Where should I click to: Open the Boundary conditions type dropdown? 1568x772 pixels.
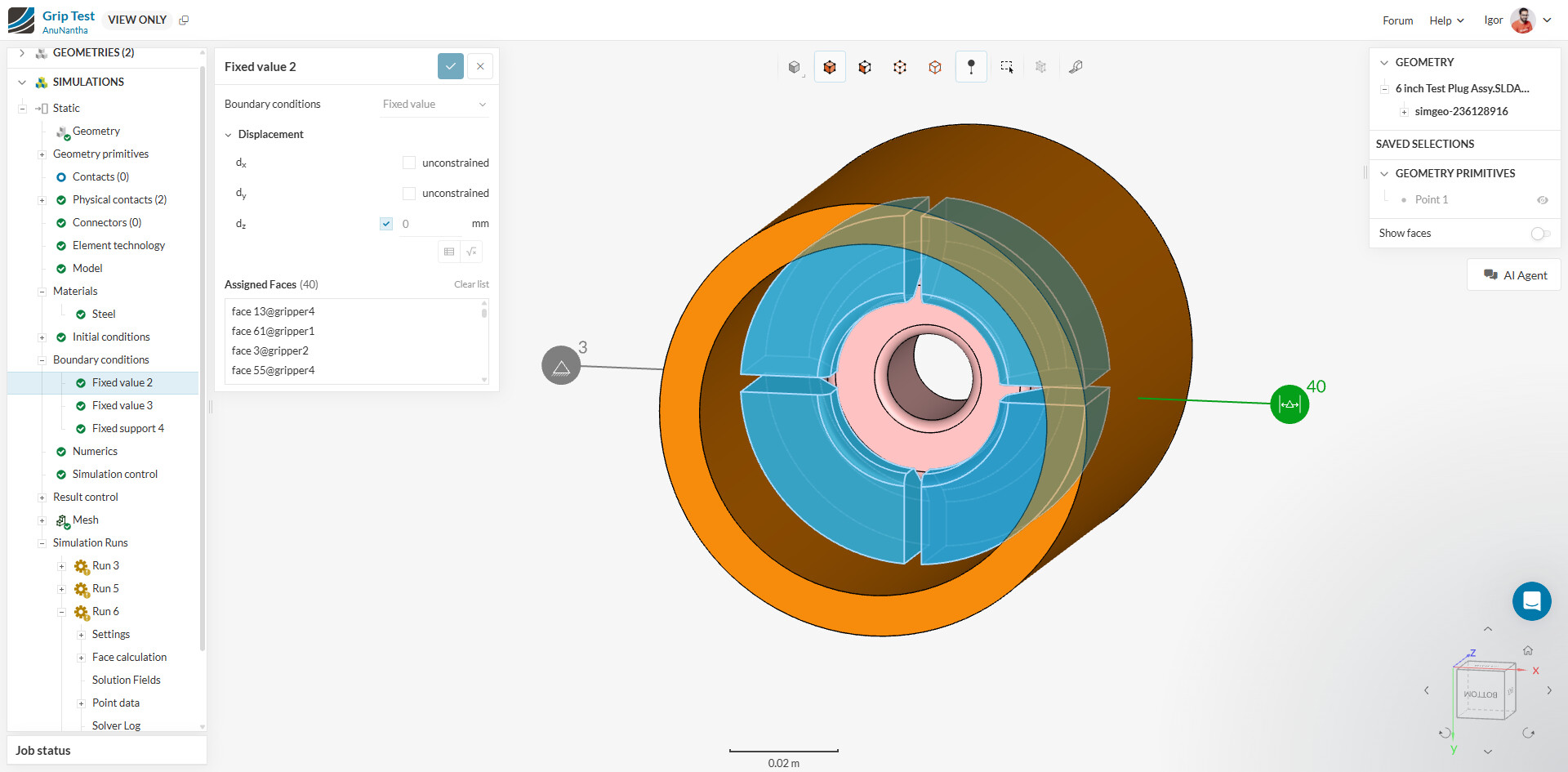434,105
